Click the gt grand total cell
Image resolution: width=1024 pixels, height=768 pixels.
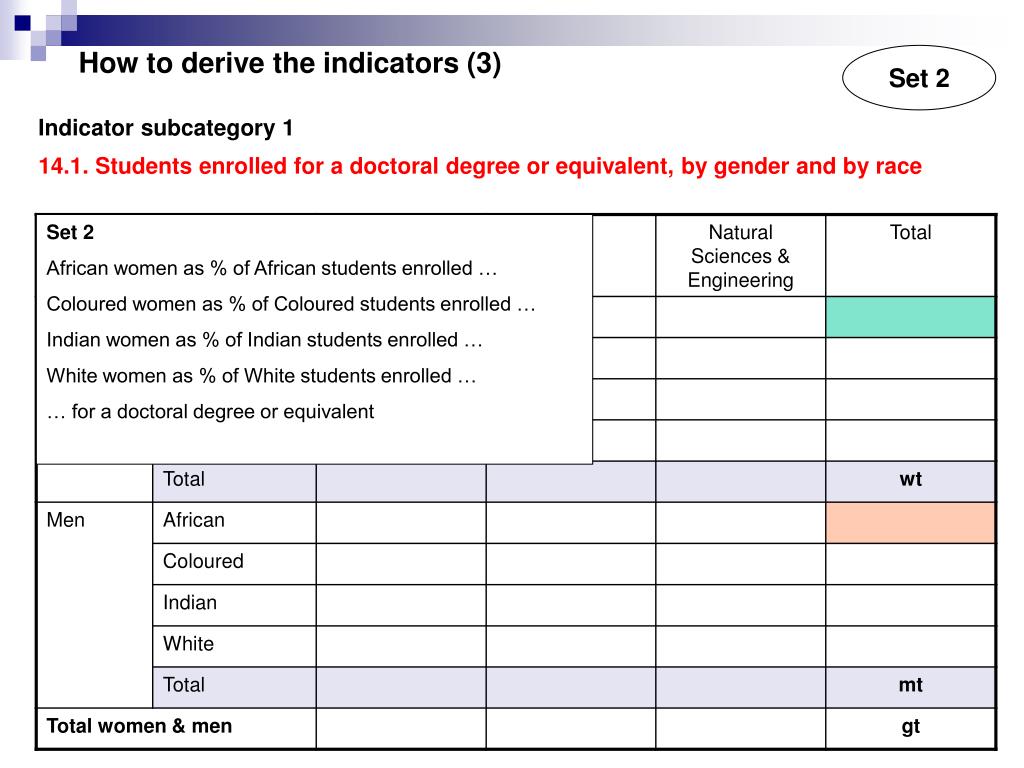[910, 727]
